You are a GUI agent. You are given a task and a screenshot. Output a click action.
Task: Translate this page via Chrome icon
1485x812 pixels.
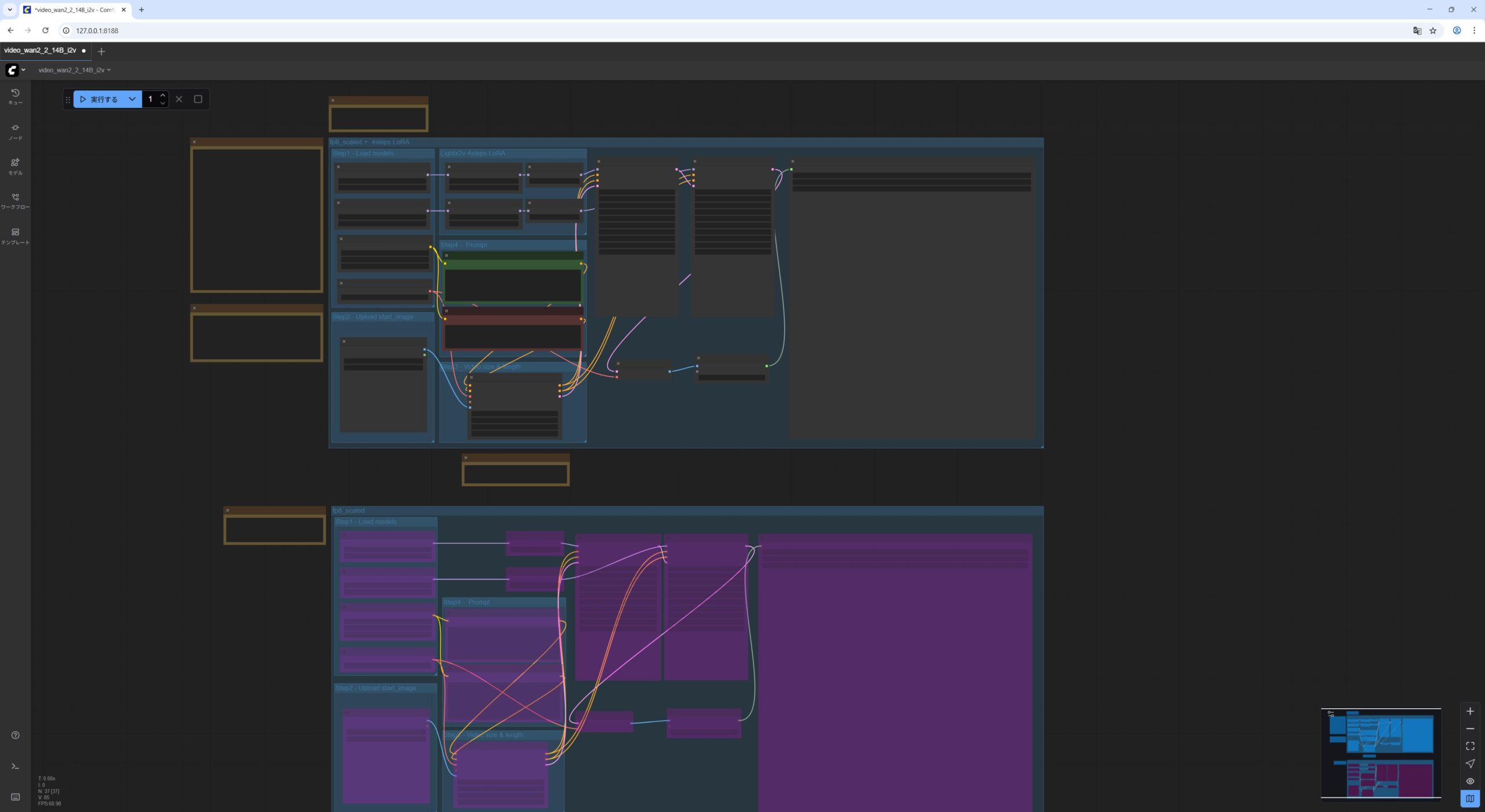tap(1417, 31)
